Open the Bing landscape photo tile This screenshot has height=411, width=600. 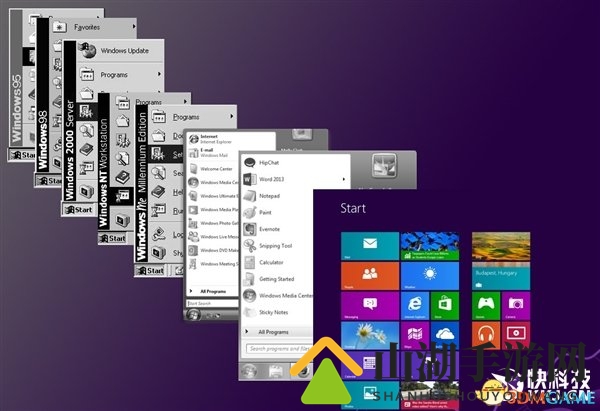(501, 246)
